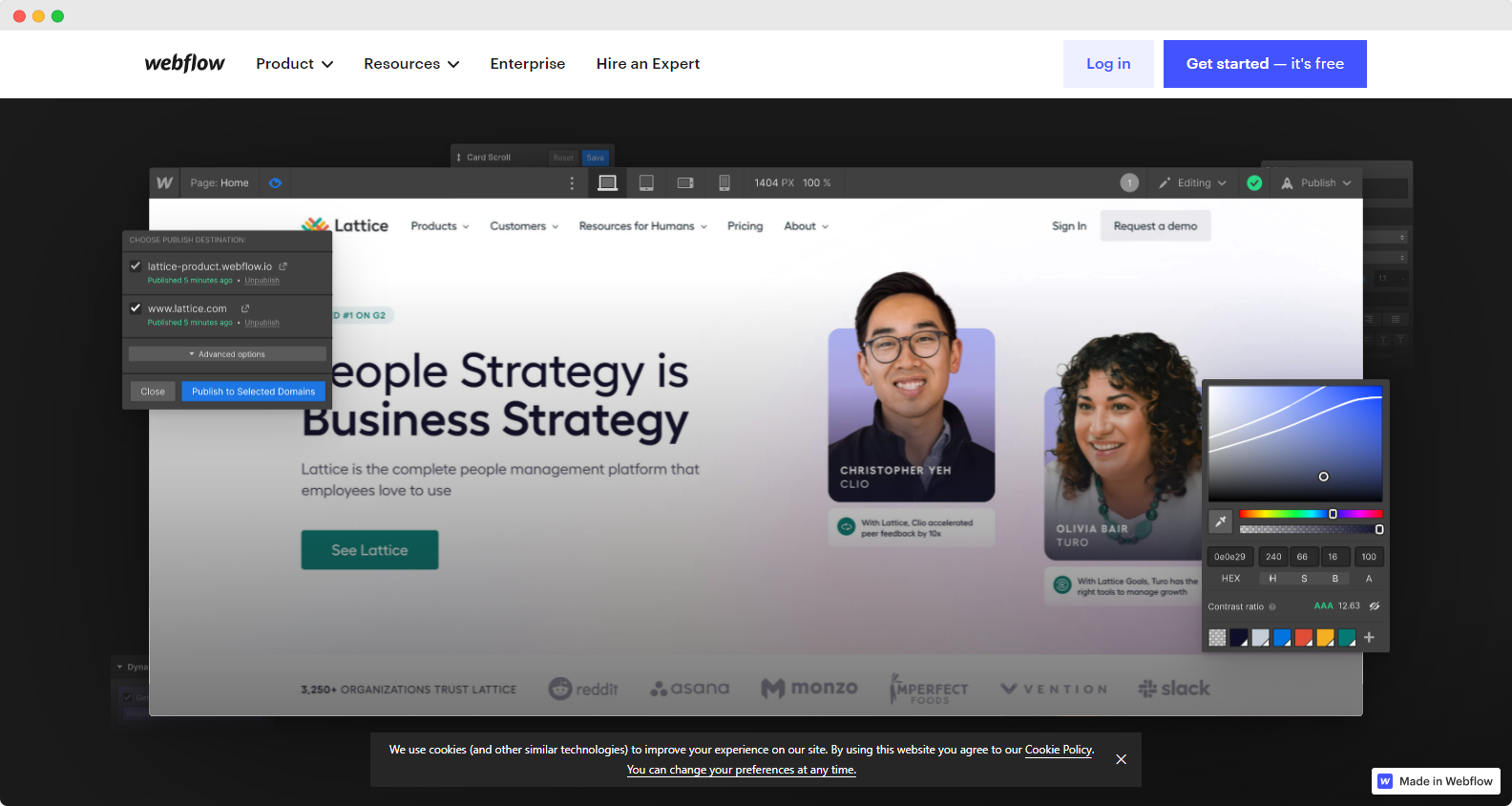
Task: Unpublish the lattice-product.webflow.io domain
Action: [x=262, y=281]
